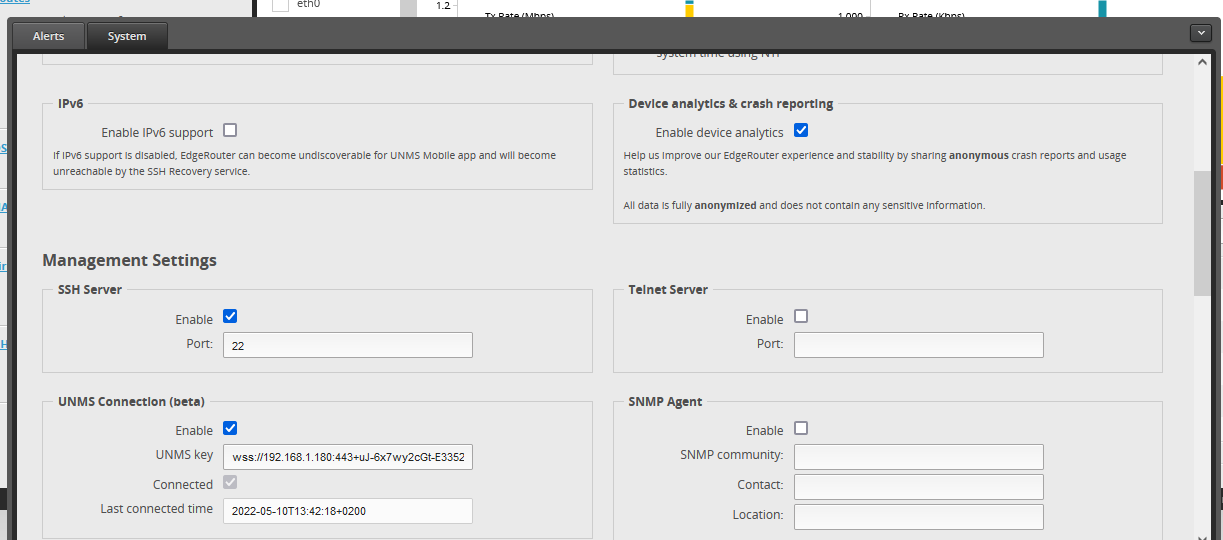Uncheck SSH Server Enable checkbox
The width and height of the screenshot is (1223, 540).
pyautogui.click(x=230, y=317)
